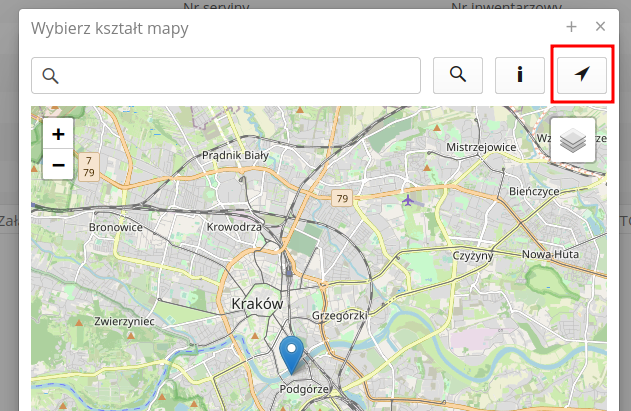
Task: Click the blue location marker pin
Action: point(291,356)
